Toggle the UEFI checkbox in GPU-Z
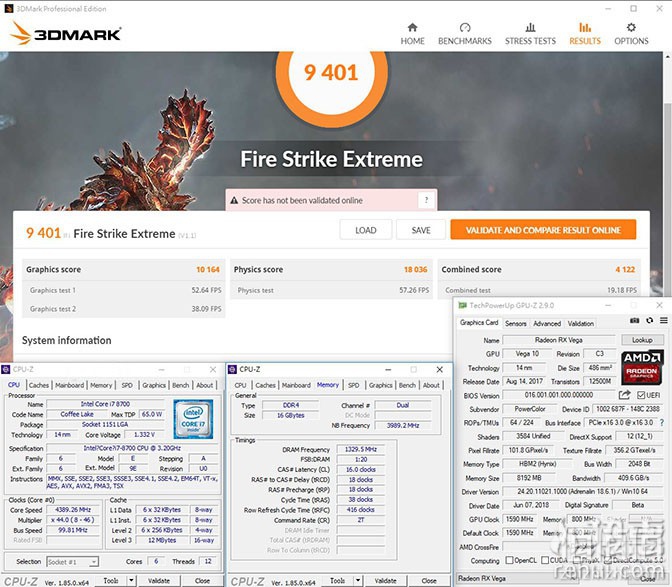 [x=641, y=395]
